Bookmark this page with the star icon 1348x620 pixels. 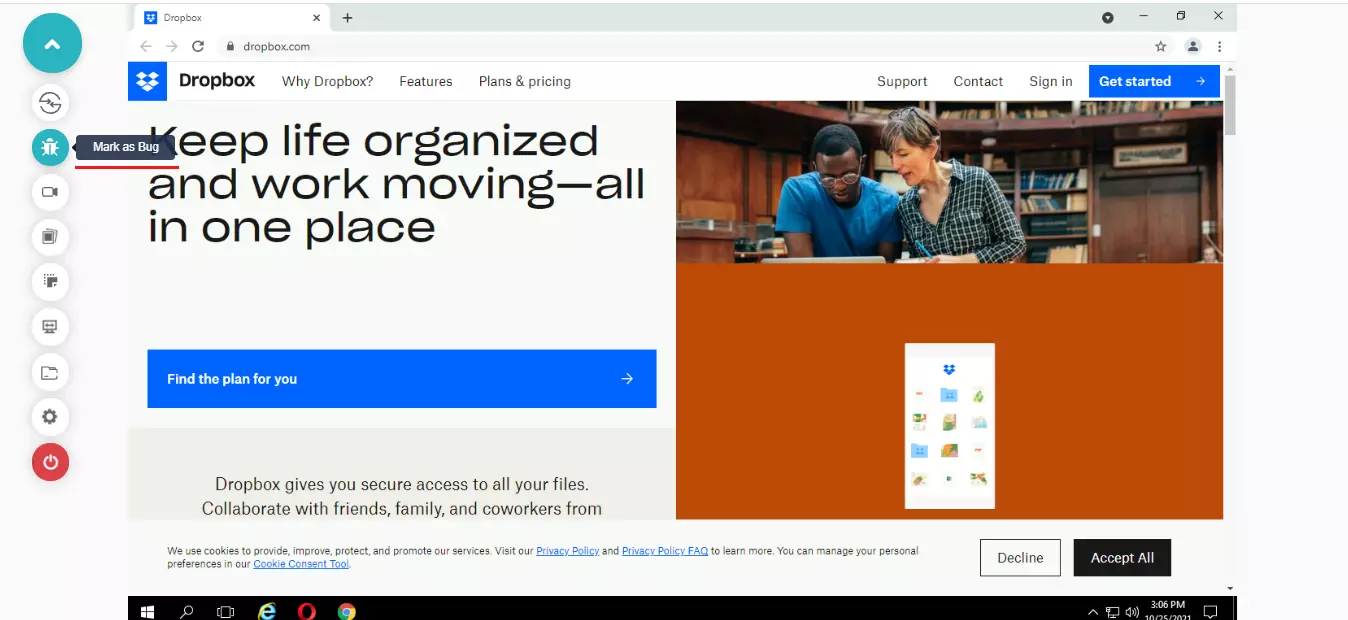(1160, 46)
